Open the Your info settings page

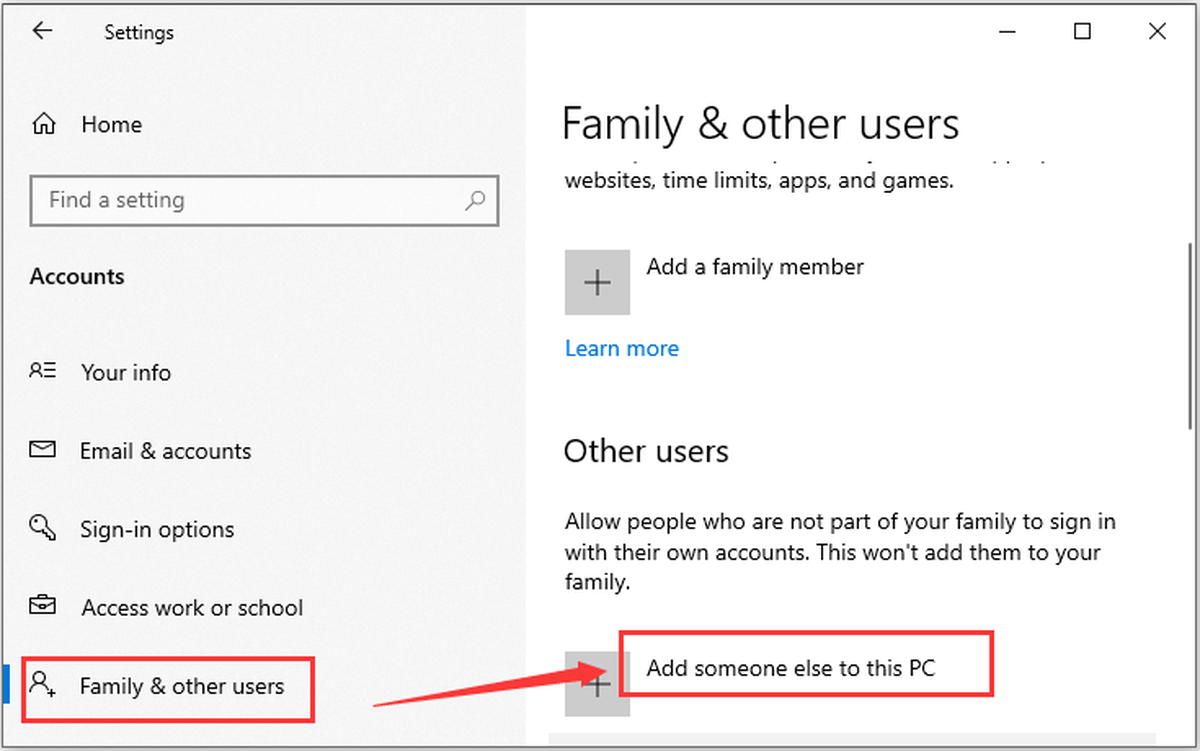pos(126,372)
